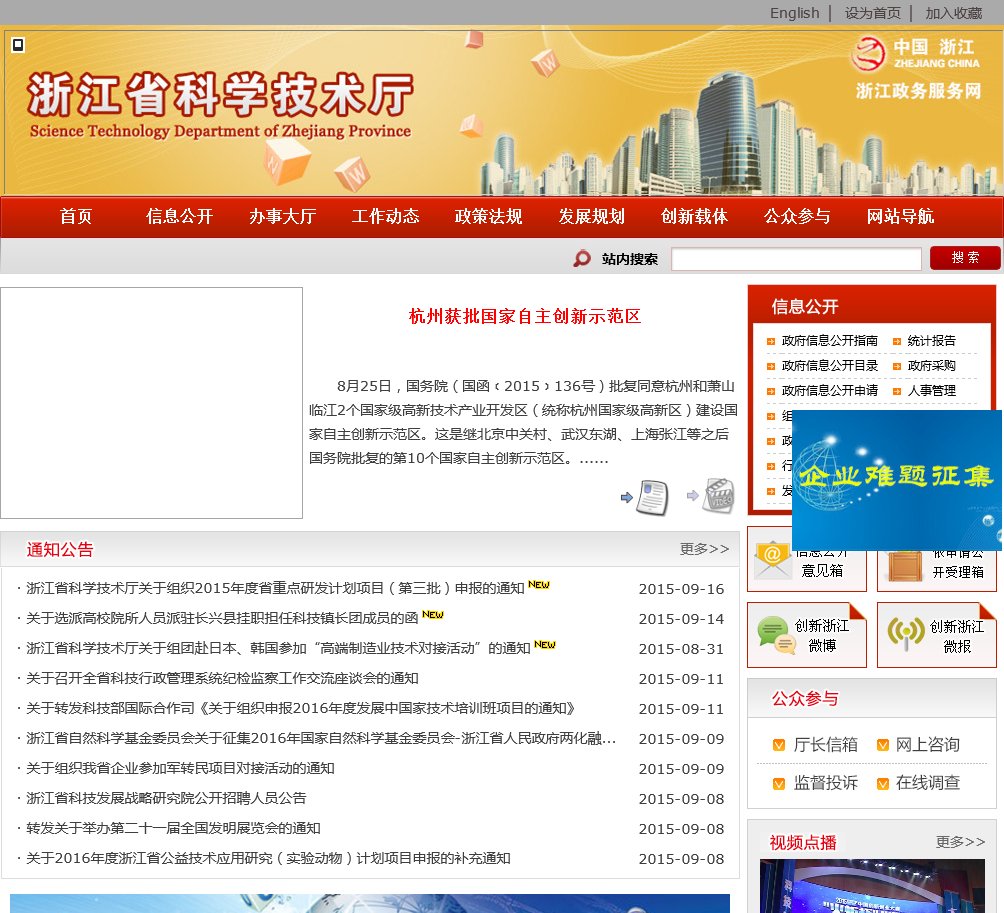Viewport: 1004px width, 913px height.
Task: Open the 办事大厅 navigation menu
Action: 282,216
